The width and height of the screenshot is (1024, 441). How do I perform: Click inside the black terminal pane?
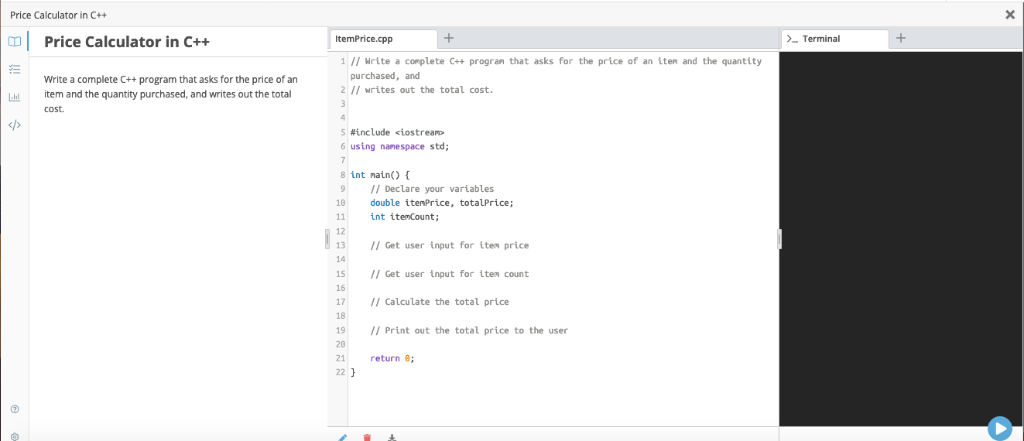click(901, 238)
